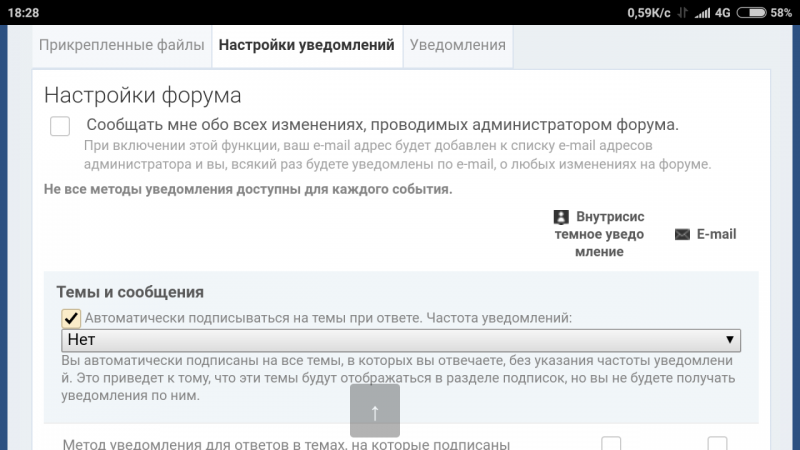Click the Темы и сообщения section title
Viewport: 800px width, 450px height.
(130, 292)
